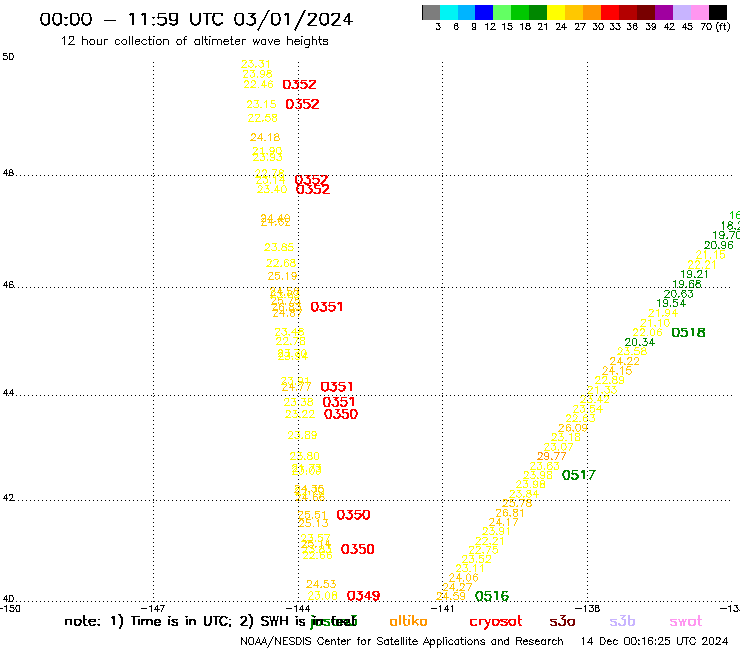Viewport: 740px width, 650px height.
Task: Click the 0352 label beside 23.15
Action: pyautogui.click(x=302, y=104)
